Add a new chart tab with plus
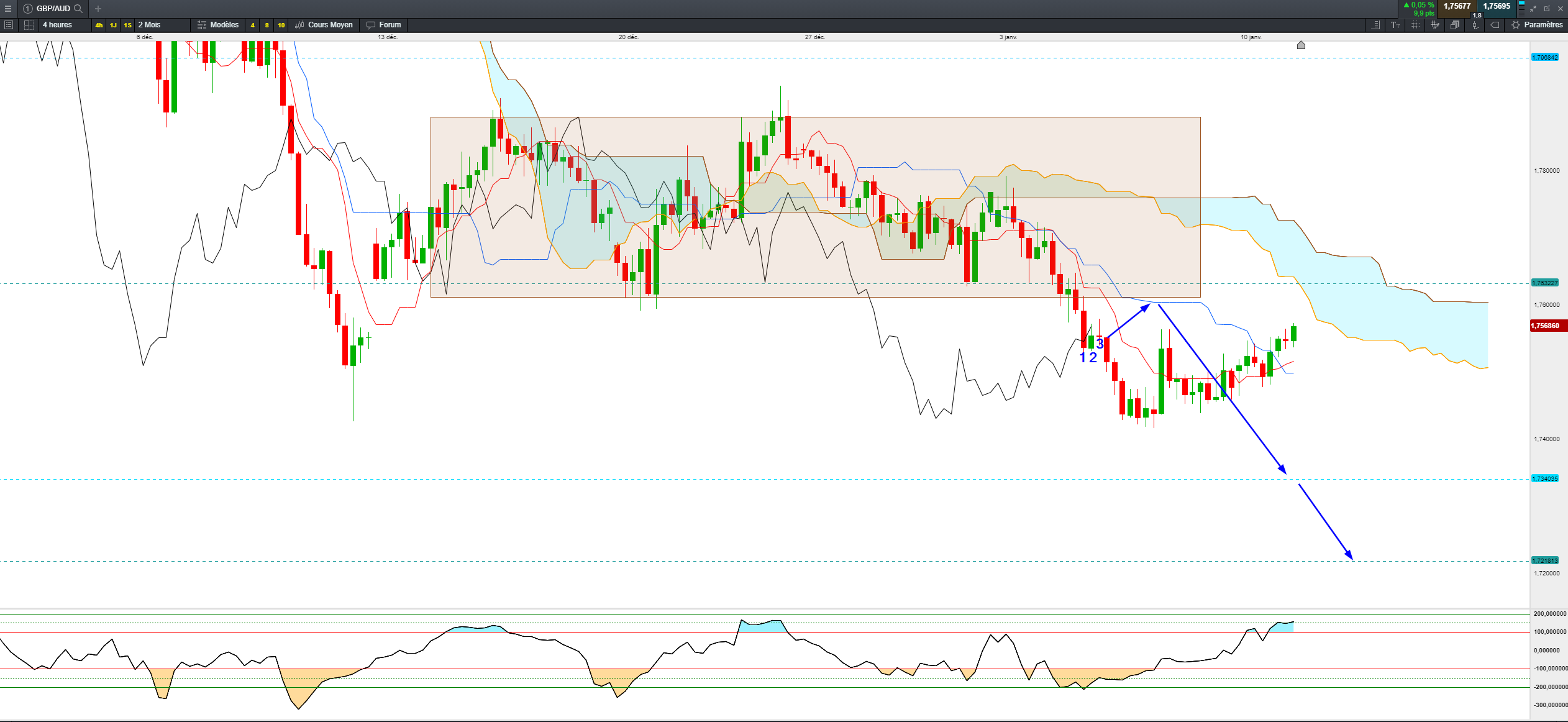This screenshot has height=722, width=1568. coord(98,9)
